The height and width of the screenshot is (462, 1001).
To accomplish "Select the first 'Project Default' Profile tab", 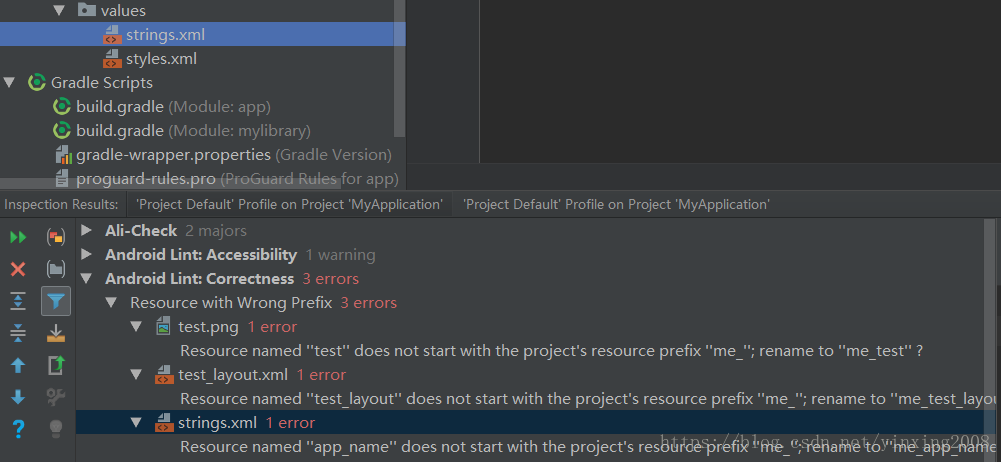I will click(289, 205).
